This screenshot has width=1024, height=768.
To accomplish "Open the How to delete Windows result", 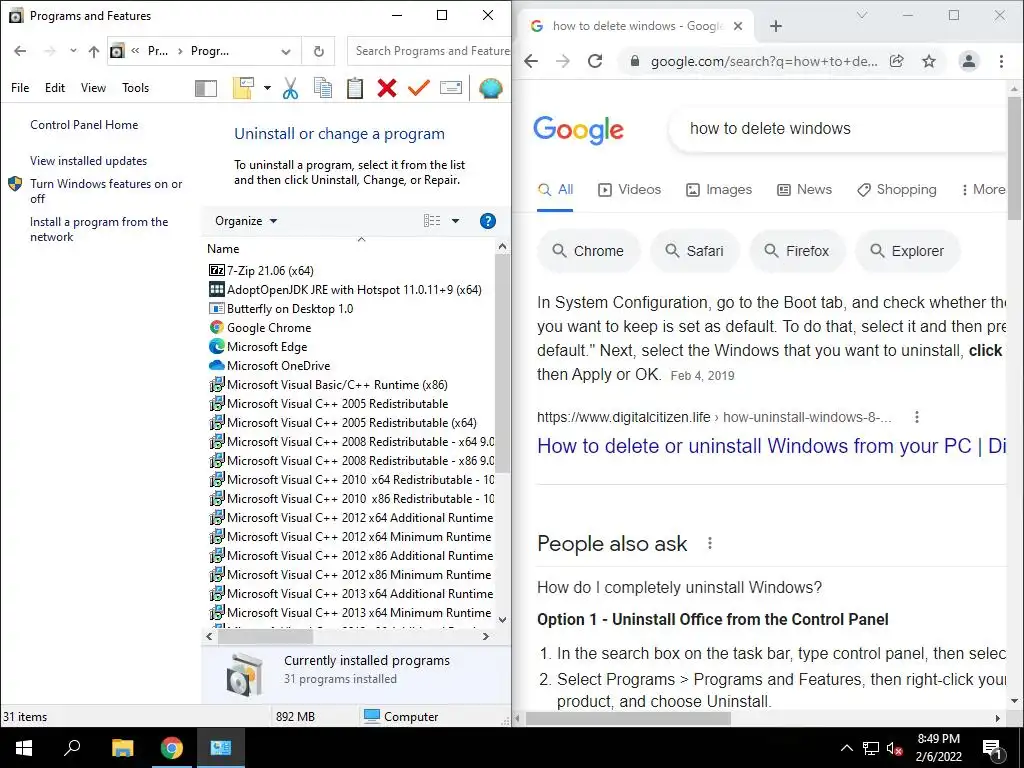I will [x=771, y=446].
